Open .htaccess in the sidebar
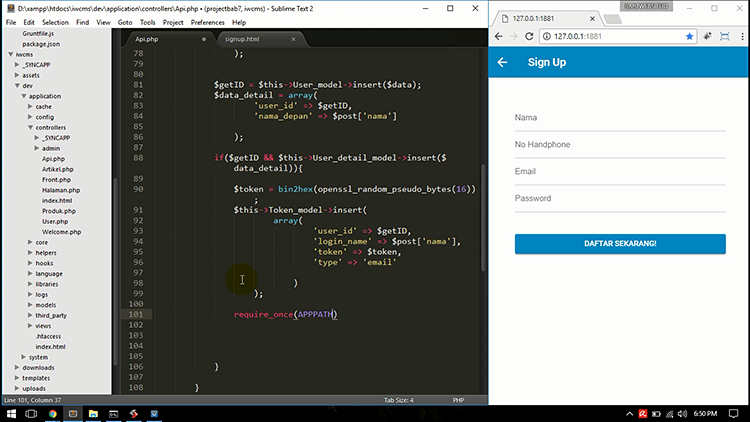 48,336
